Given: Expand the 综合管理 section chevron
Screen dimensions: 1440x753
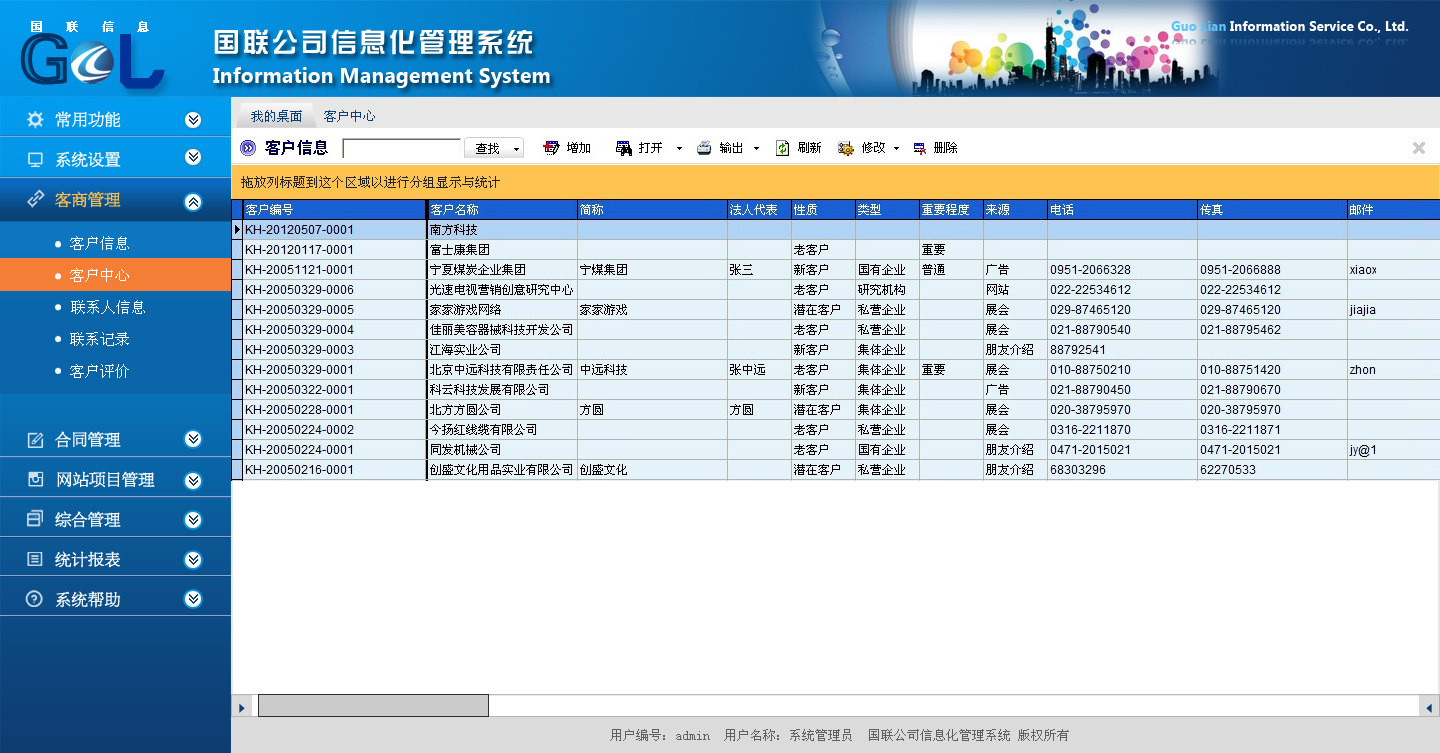Looking at the screenshot, I should pyautogui.click(x=193, y=520).
